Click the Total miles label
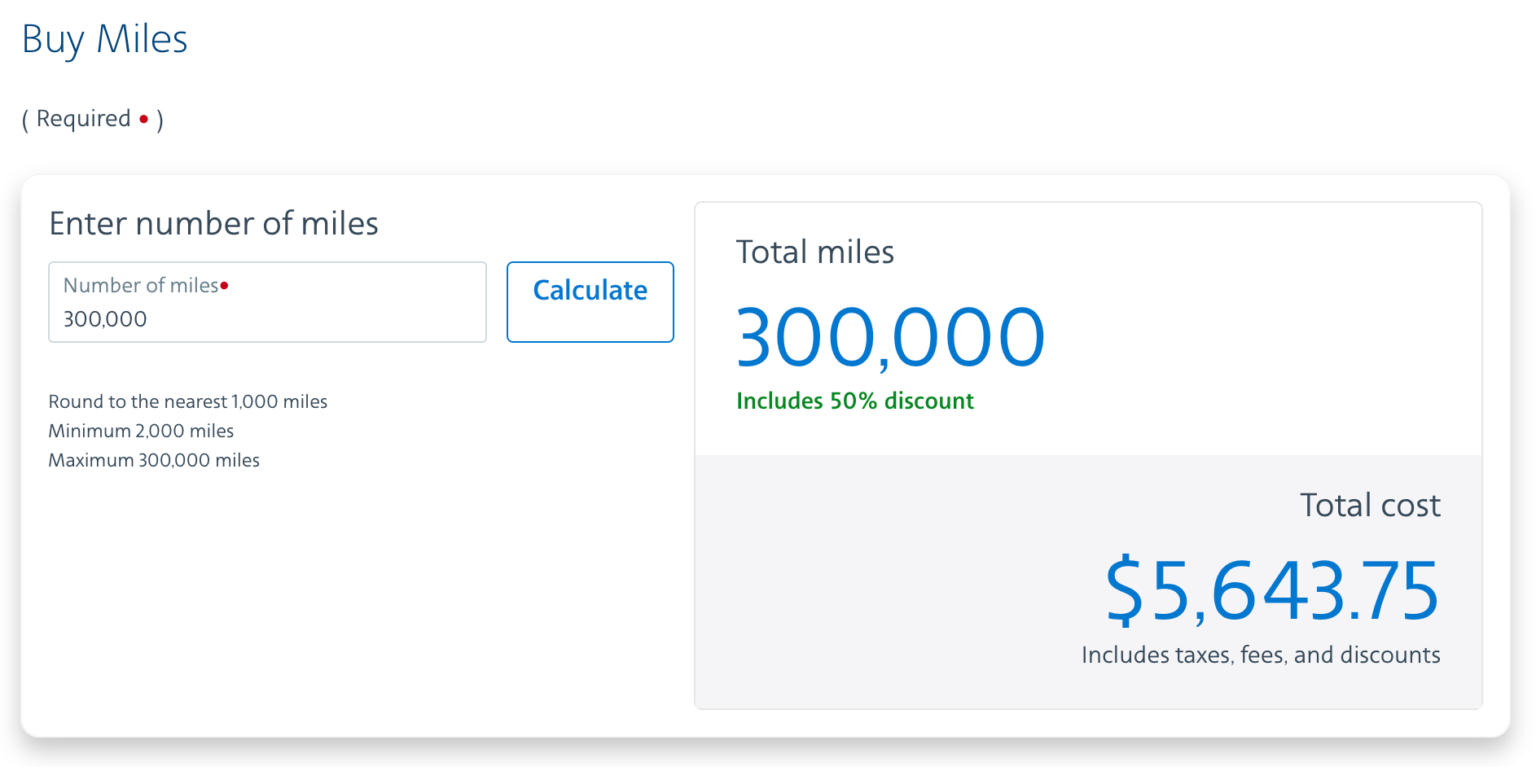 [x=814, y=252]
